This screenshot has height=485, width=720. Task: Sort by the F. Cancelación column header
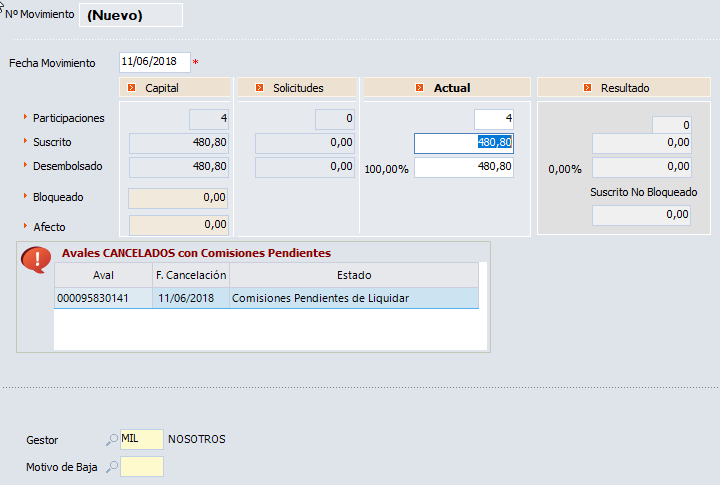[190, 275]
